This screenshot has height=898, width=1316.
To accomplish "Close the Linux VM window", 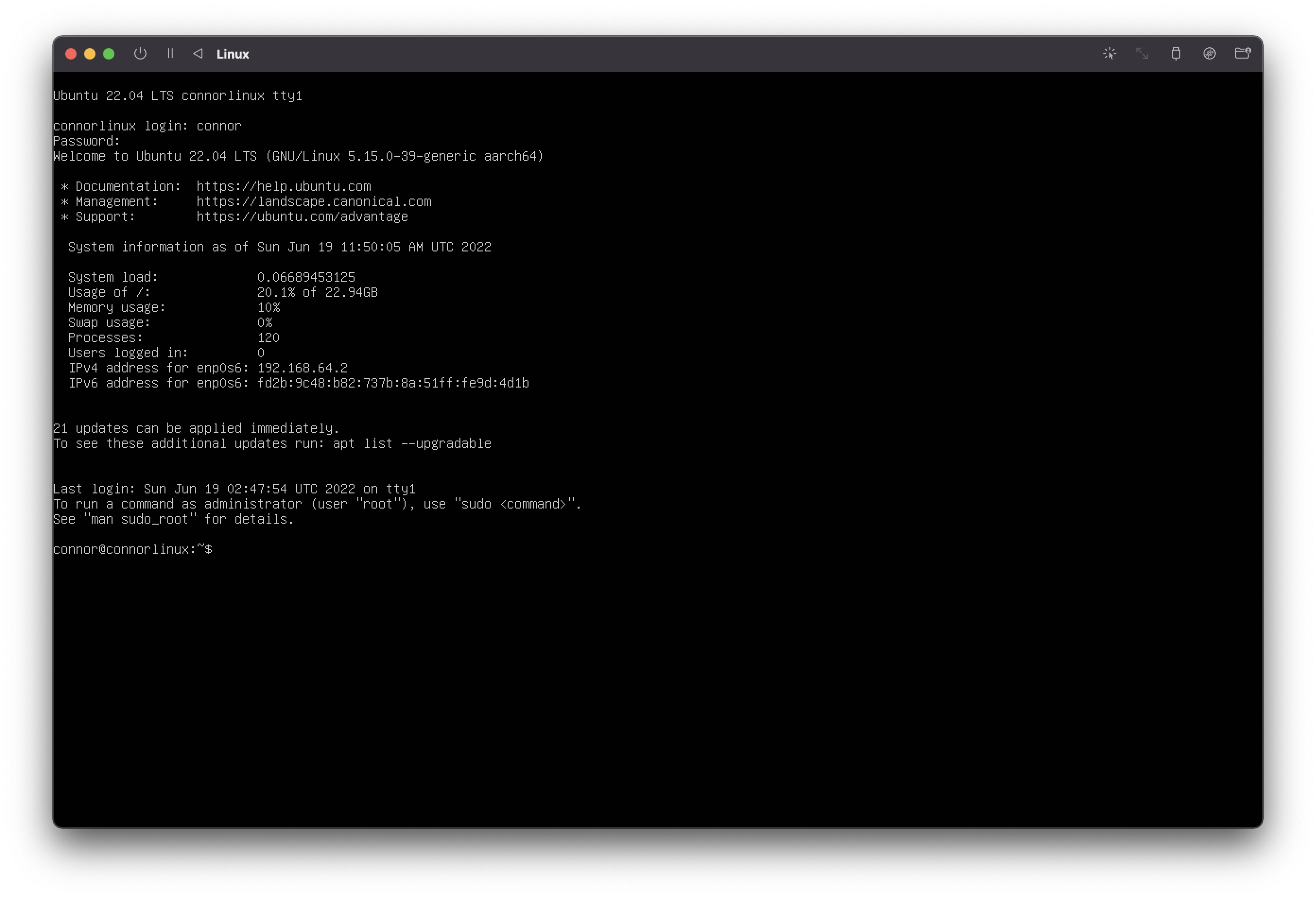I will click(x=71, y=54).
